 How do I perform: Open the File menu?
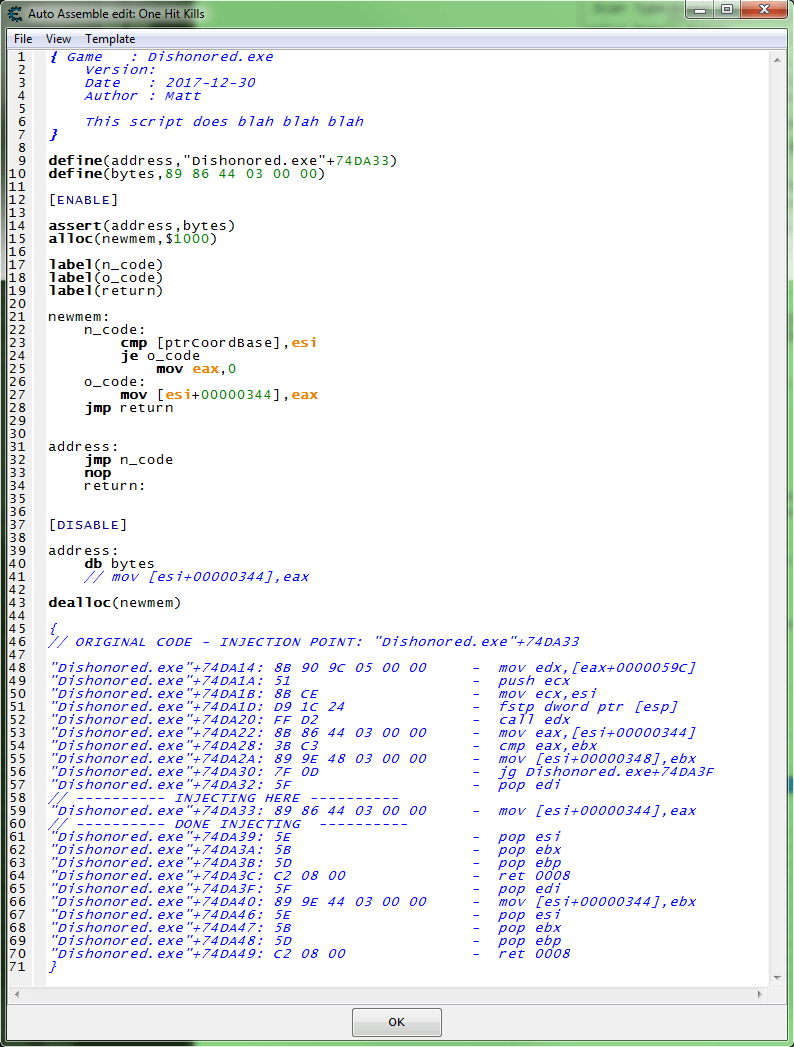[x=23, y=39]
